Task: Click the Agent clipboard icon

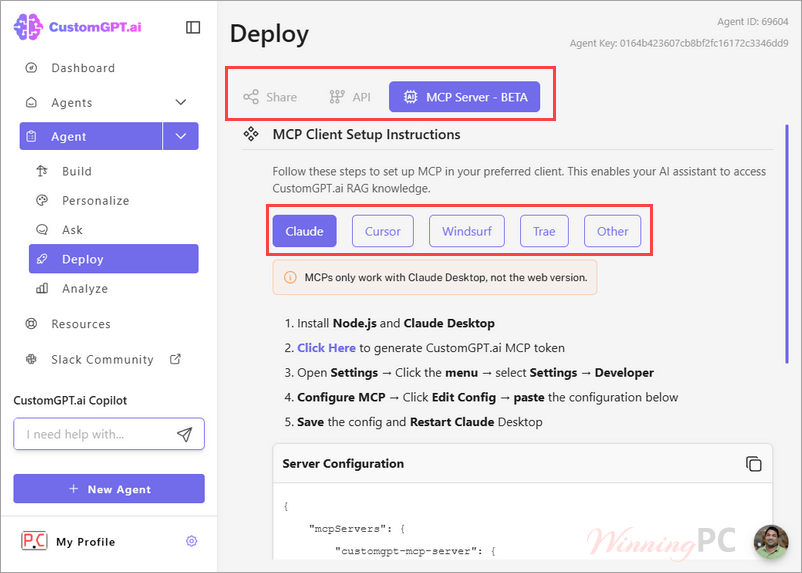Action: click(x=31, y=136)
